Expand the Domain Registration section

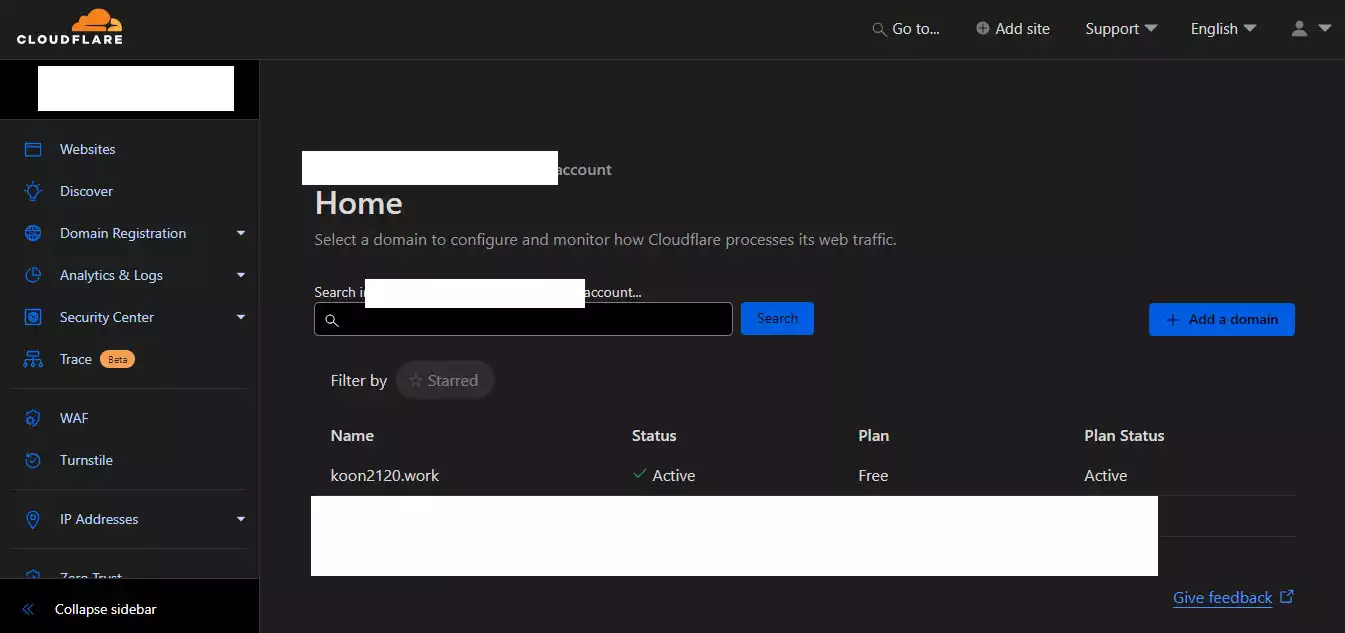click(240, 233)
